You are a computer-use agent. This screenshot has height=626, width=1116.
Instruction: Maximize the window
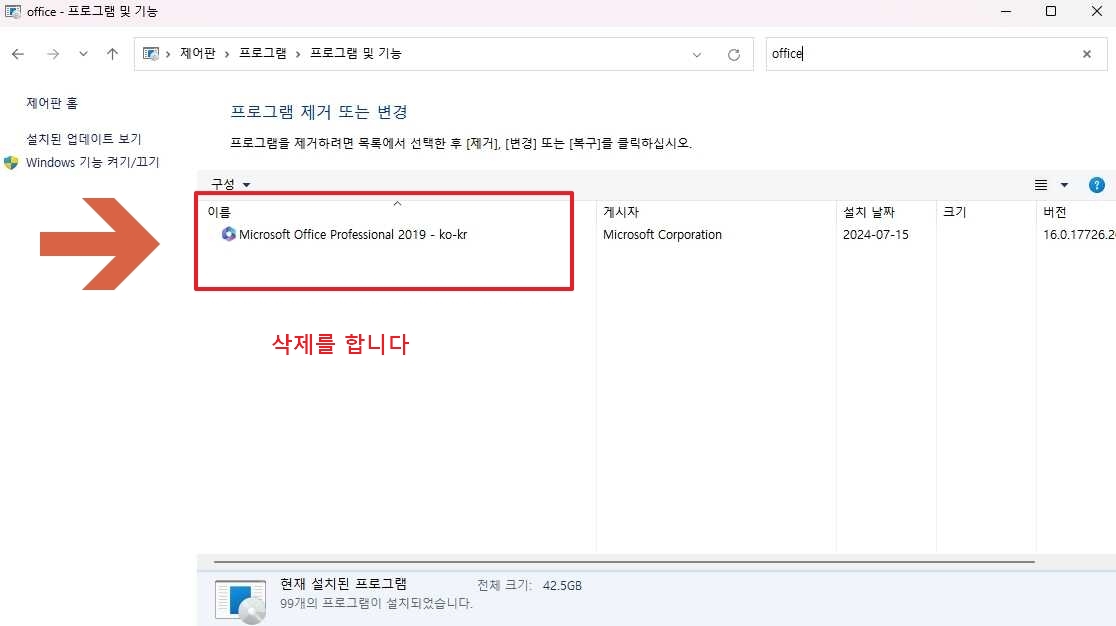click(x=1051, y=11)
